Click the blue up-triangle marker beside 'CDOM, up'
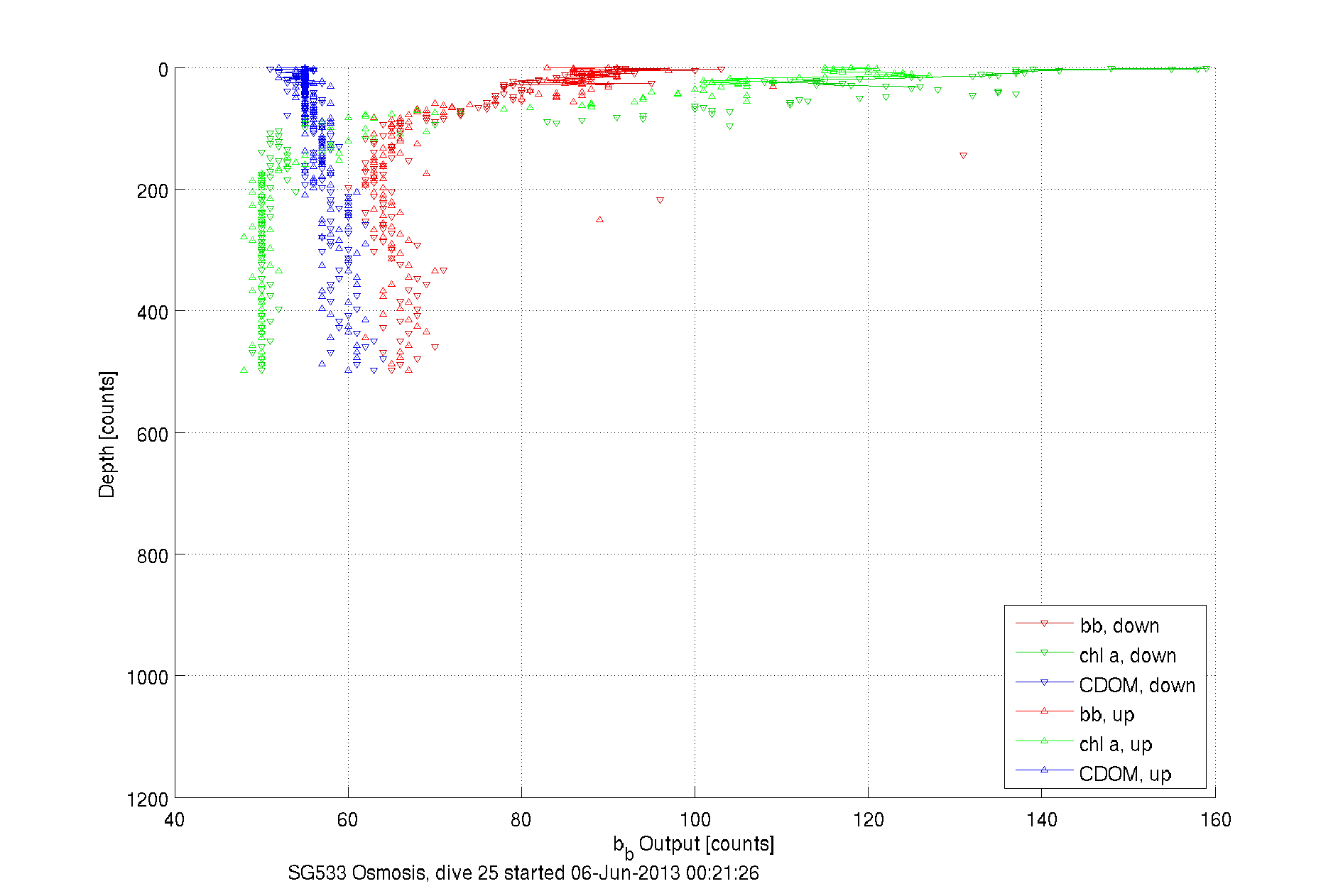1343x896 pixels. coord(1044,770)
